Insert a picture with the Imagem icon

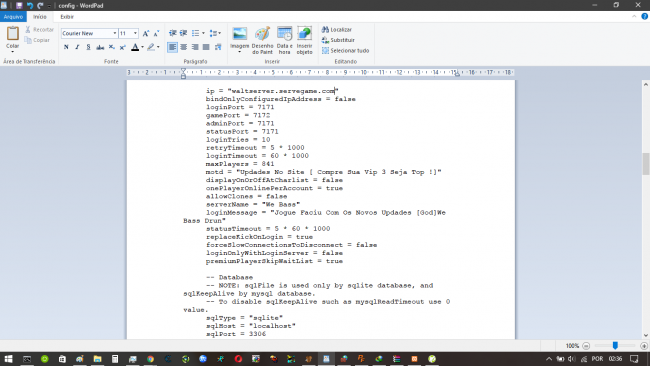239,34
